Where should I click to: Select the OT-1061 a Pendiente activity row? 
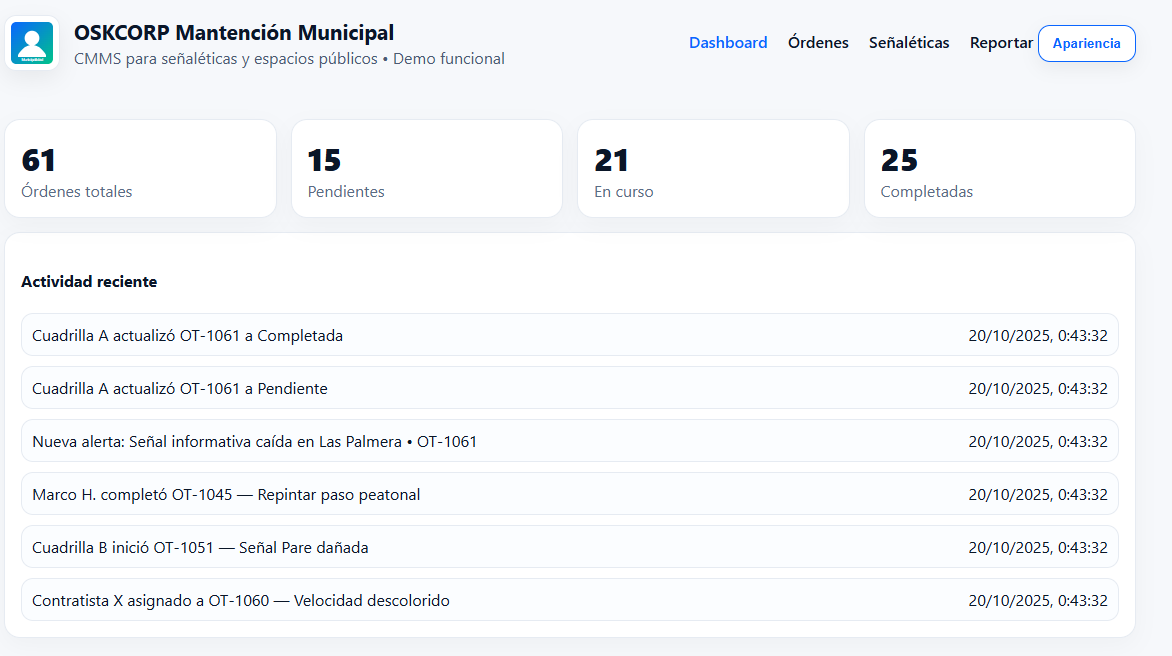(x=569, y=388)
